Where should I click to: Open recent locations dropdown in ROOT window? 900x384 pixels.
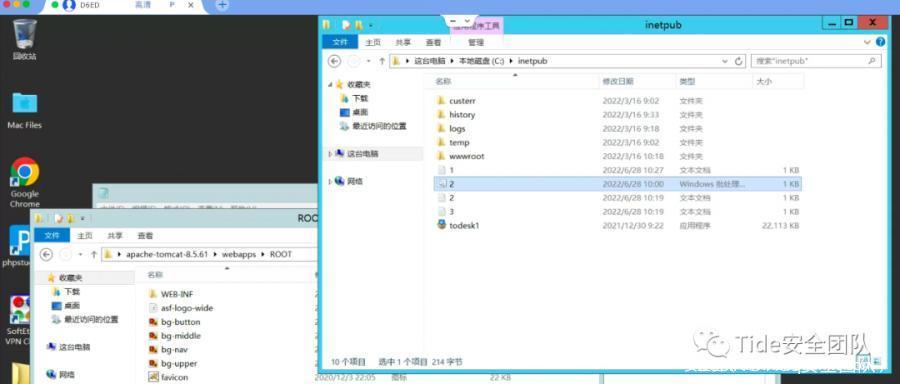coord(80,254)
